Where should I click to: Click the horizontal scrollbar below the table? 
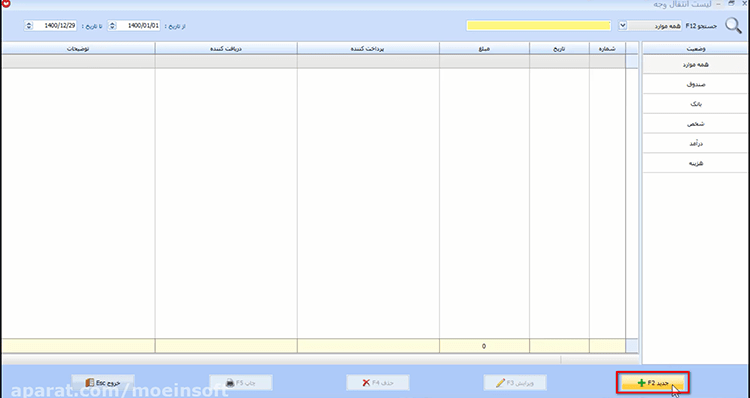320,359
